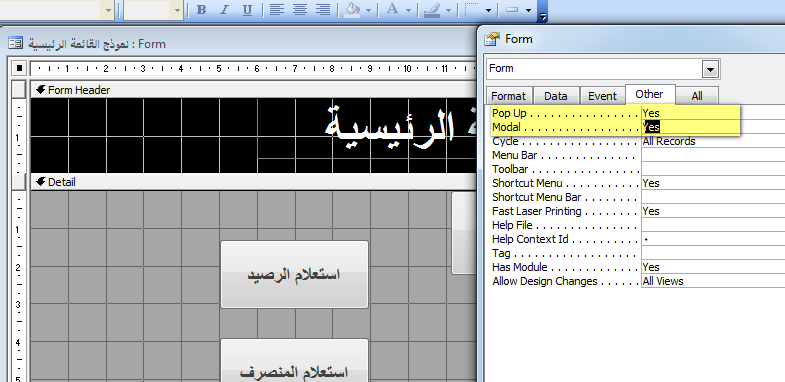Click the Special Effect tool
Screen dimensions: 785x382
pyautogui.click(x=512, y=10)
